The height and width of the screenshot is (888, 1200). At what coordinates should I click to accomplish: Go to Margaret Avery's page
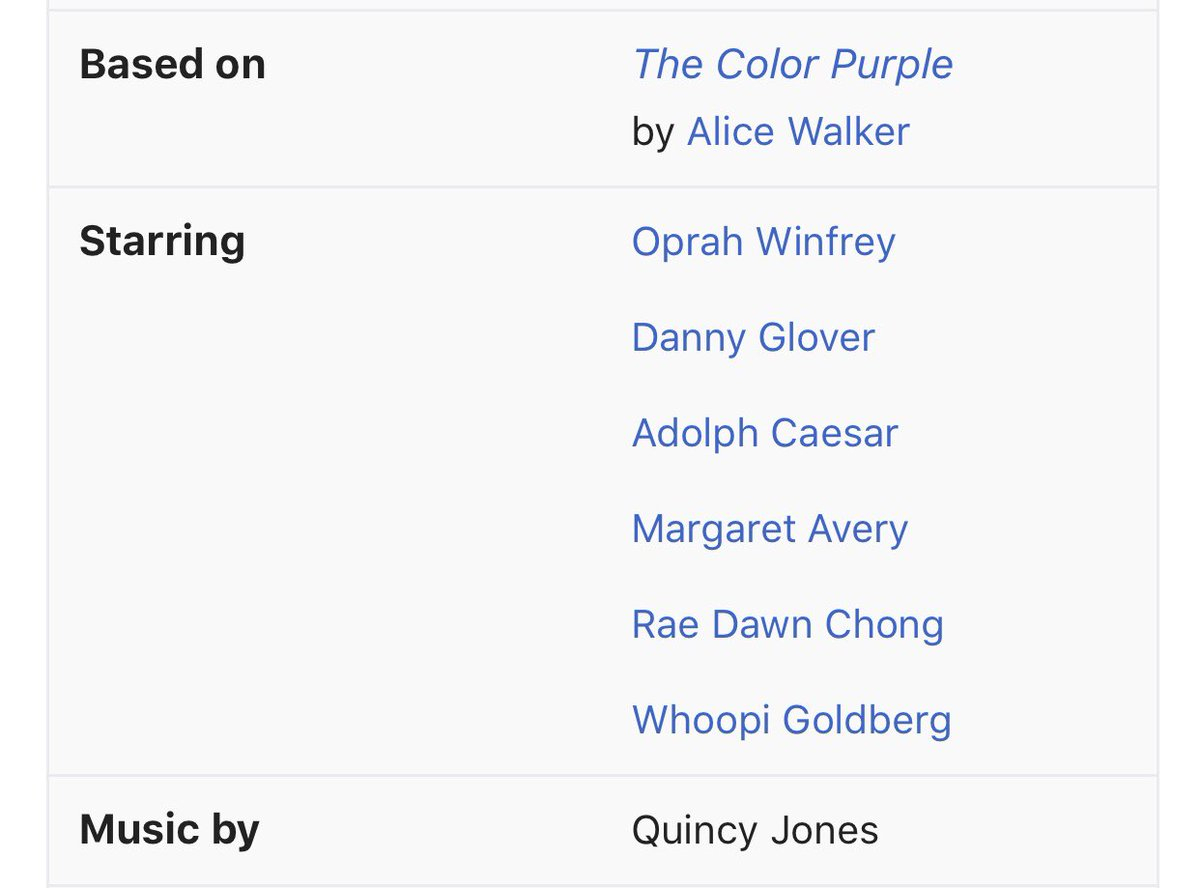pyautogui.click(x=770, y=530)
